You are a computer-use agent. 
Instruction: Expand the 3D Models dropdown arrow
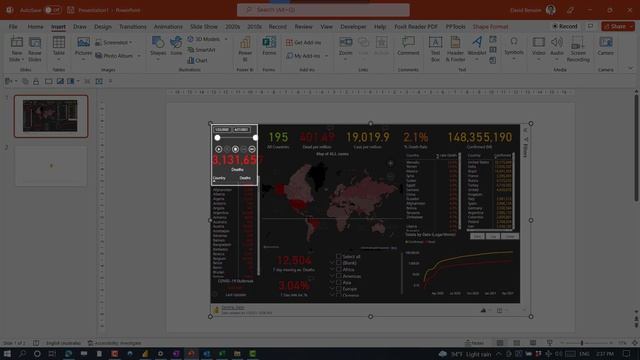[x=226, y=39]
